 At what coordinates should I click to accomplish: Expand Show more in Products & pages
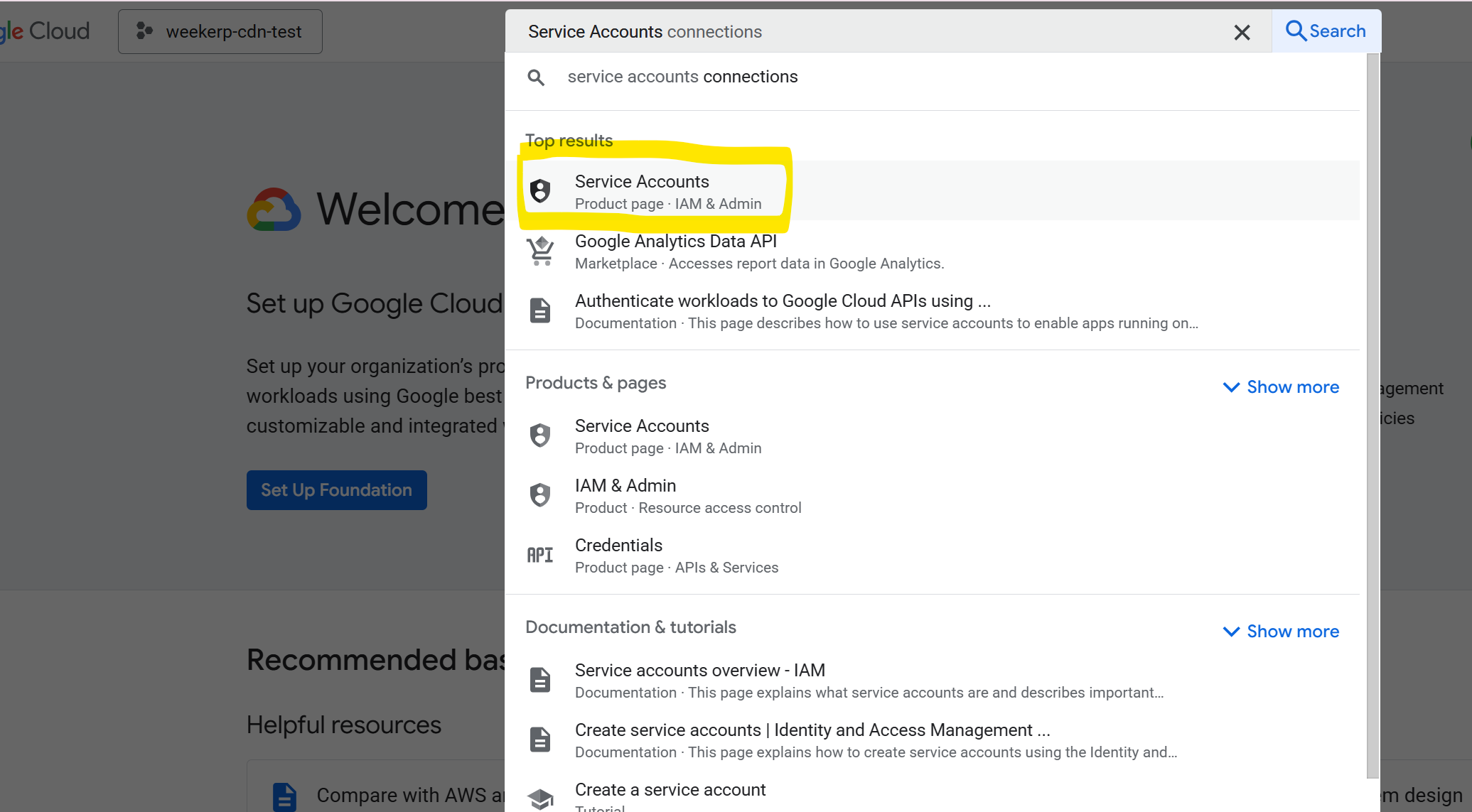[1281, 387]
